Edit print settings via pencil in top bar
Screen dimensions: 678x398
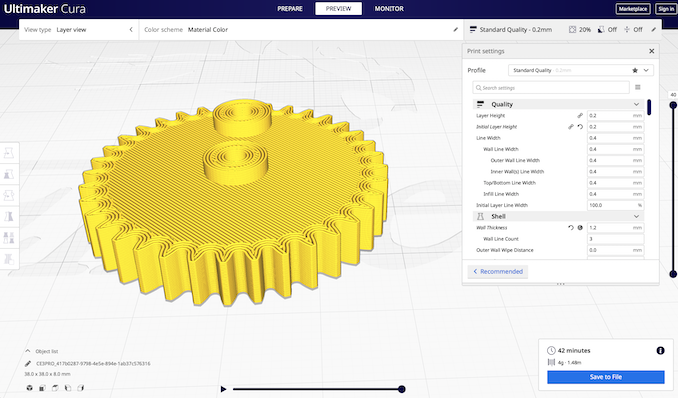pos(653,29)
